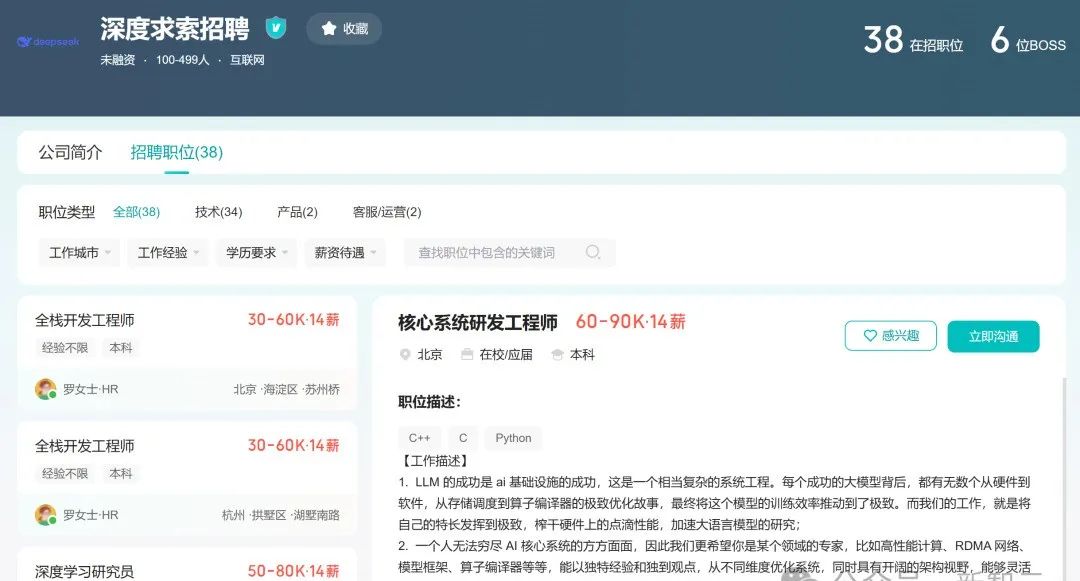This screenshot has height=581, width=1080.
Task: Filter positions by 客服/运营(2)
Action: [x=386, y=212]
